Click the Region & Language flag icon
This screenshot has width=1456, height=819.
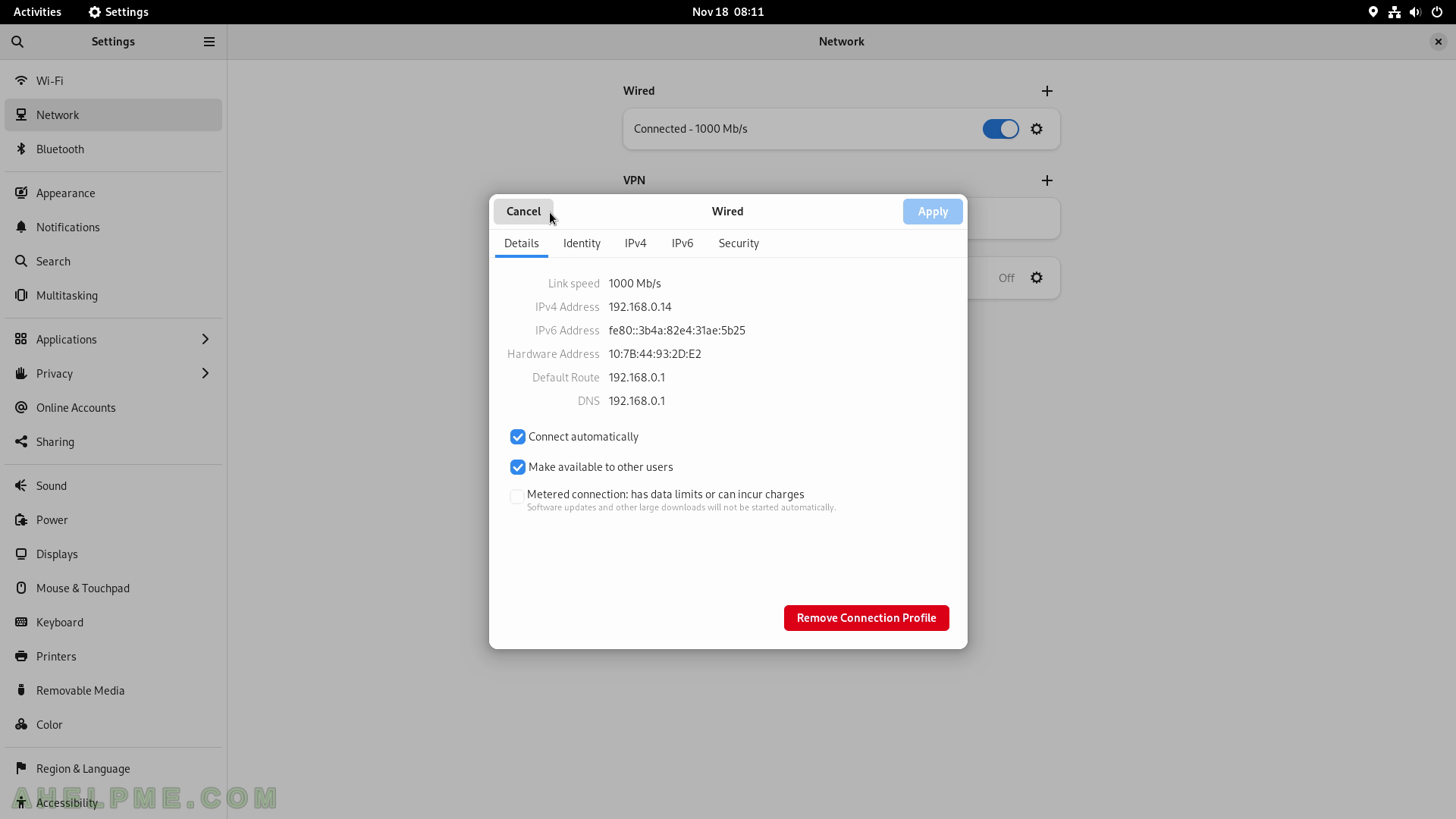(21, 768)
